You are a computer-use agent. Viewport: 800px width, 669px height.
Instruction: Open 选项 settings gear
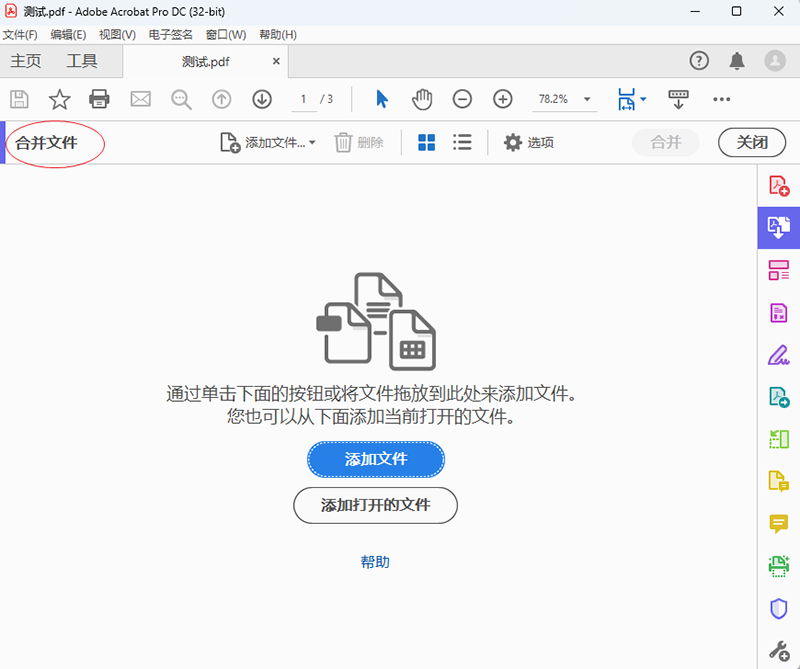click(x=529, y=142)
